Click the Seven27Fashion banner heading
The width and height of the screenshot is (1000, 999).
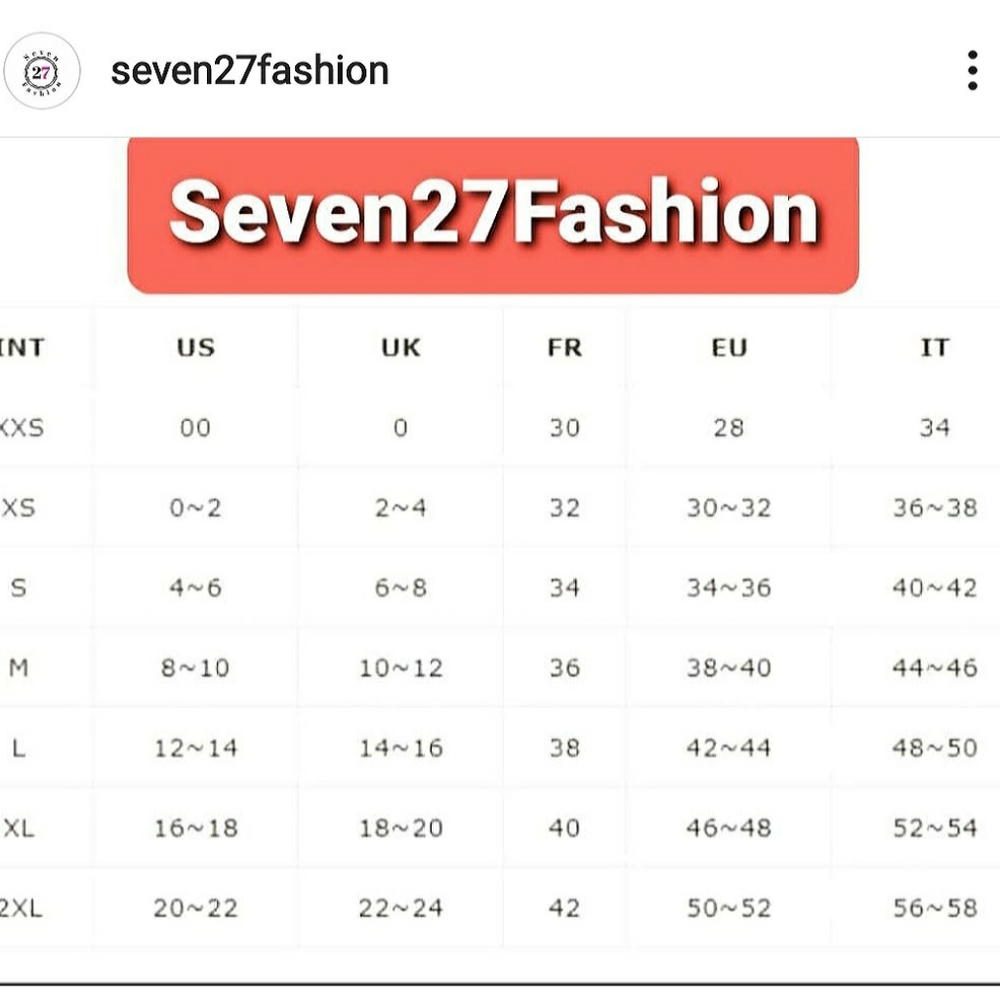(x=495, y=212)
